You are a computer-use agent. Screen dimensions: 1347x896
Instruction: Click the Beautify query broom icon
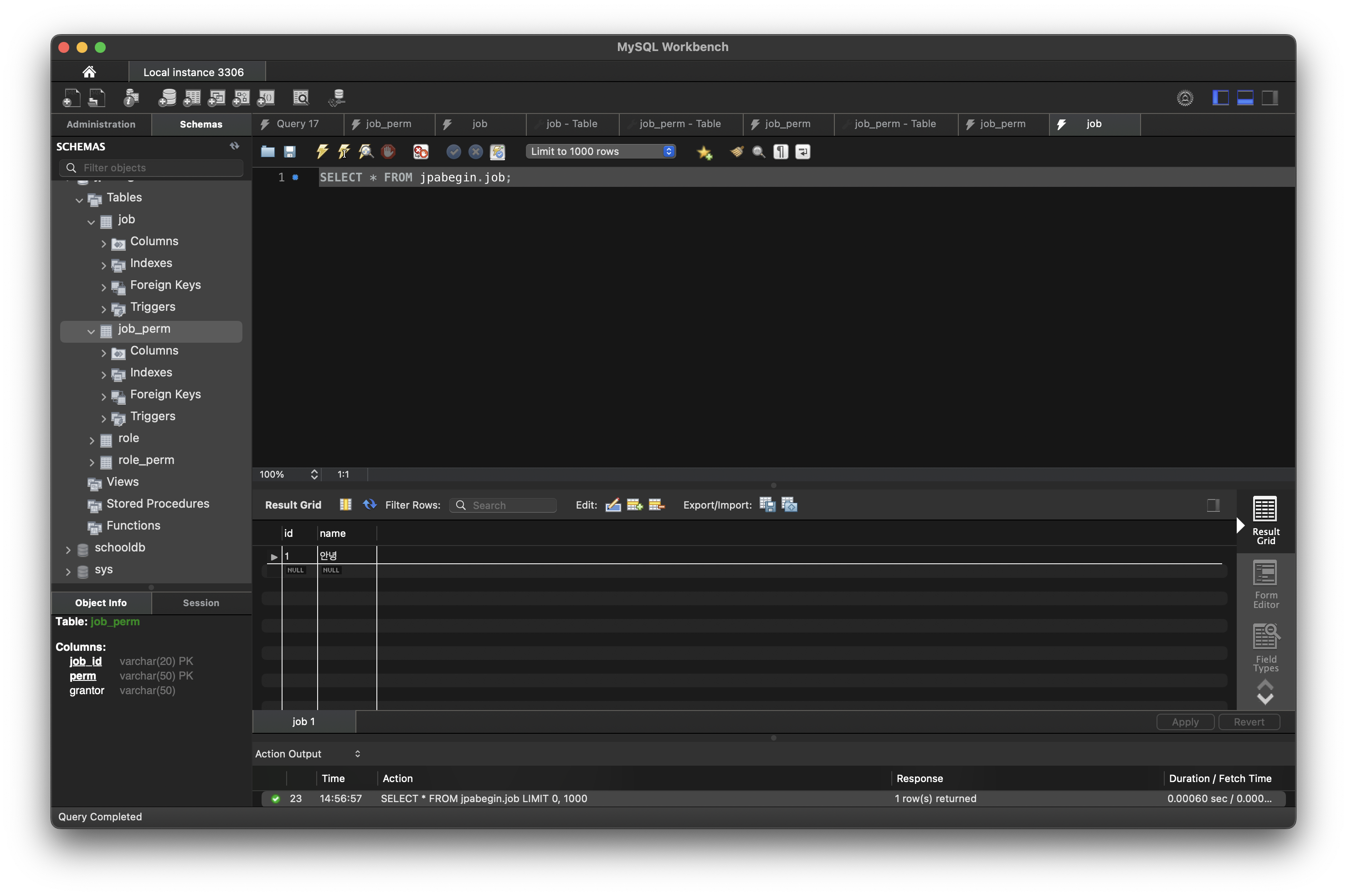click(x=737, y=151)
